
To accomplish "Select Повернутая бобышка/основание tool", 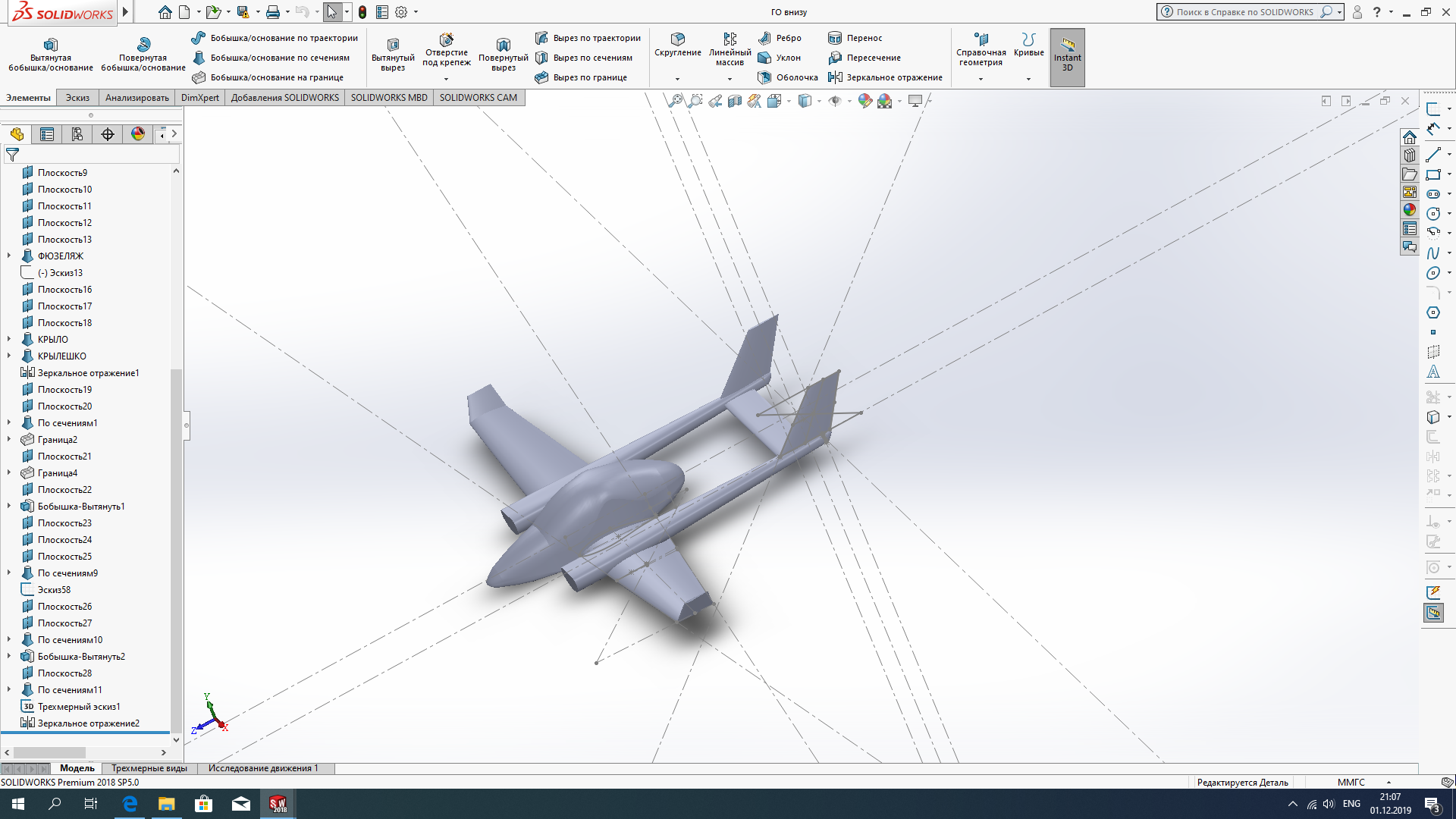I will 143,53.
